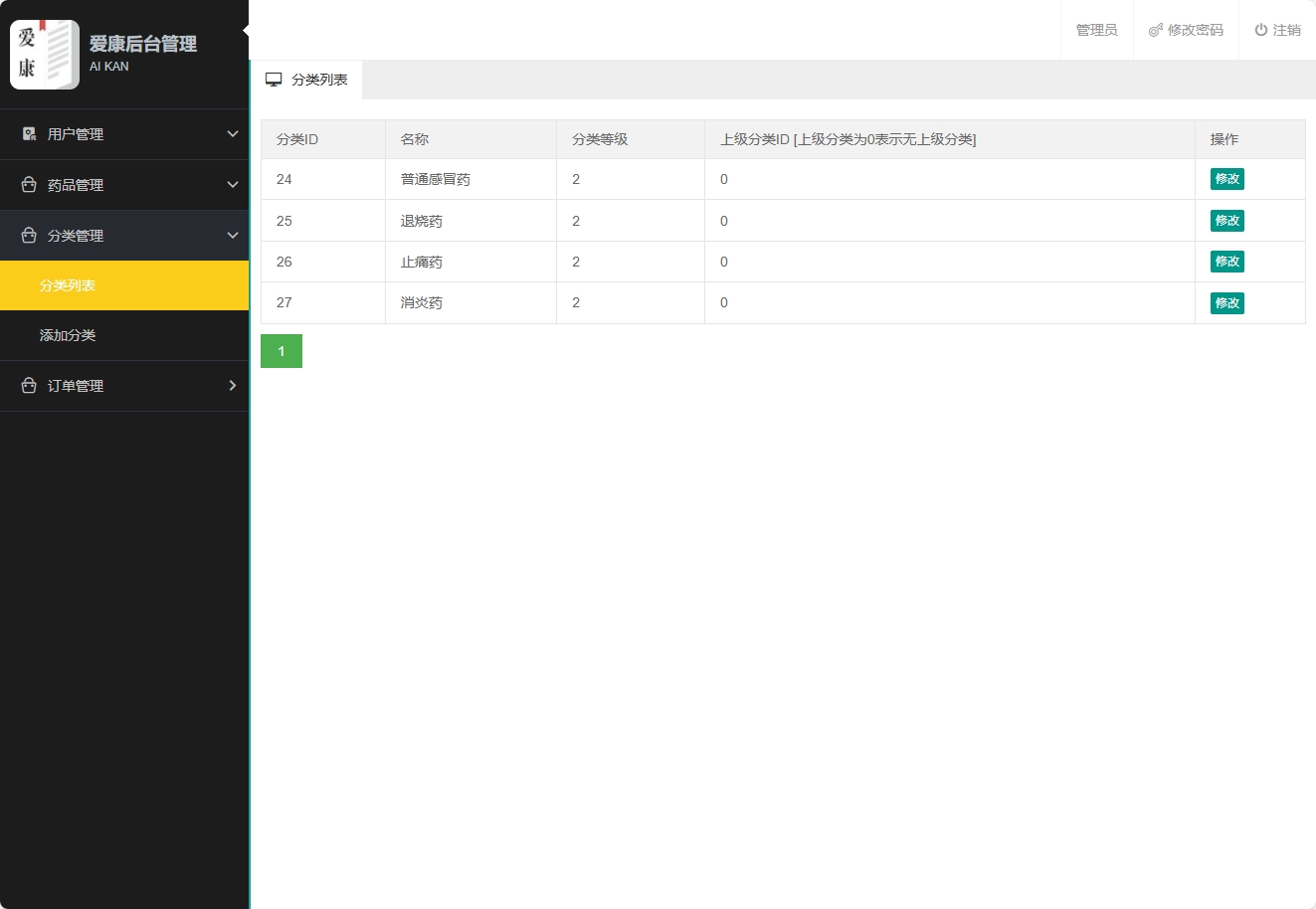1316x909 pixels.
Task: Collapse the 分类管理 menu chevron
Action: point(233,235)
